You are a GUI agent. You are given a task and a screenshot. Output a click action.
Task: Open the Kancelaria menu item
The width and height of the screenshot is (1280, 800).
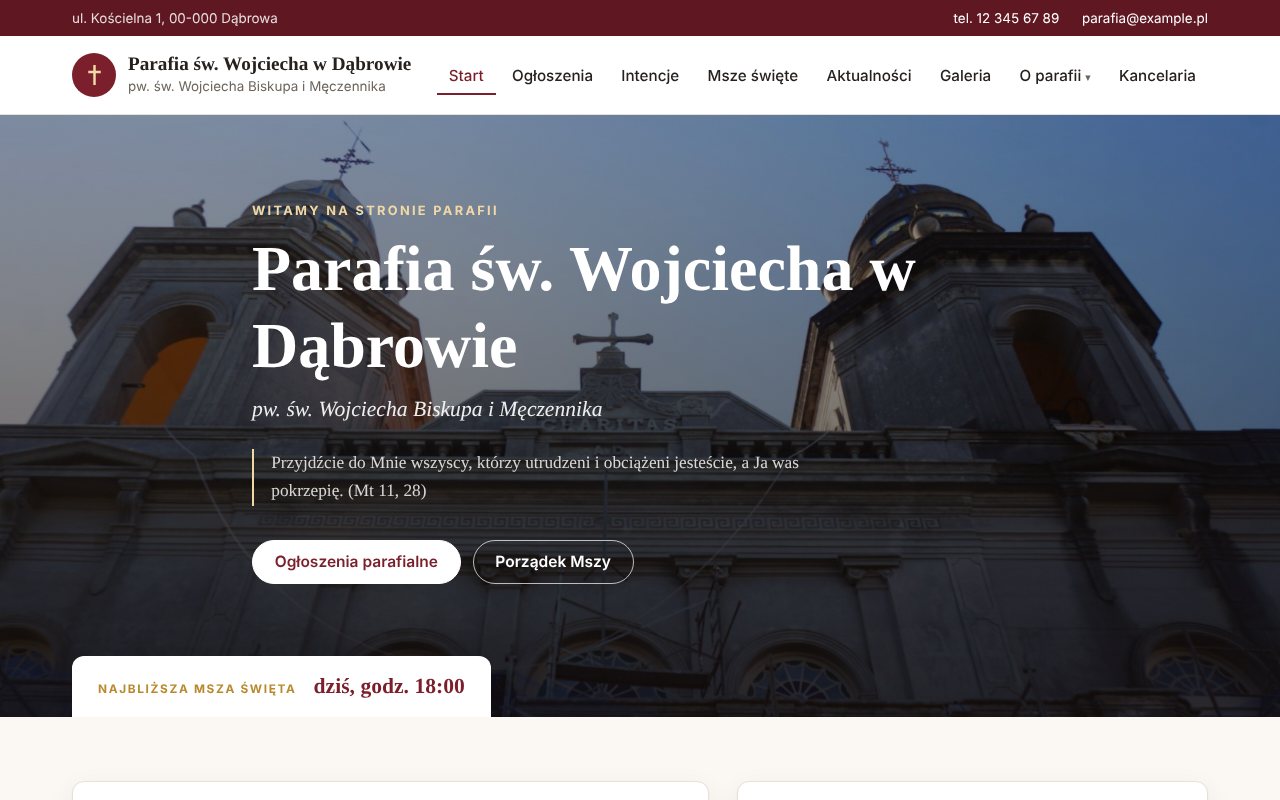pos(1157,76)
